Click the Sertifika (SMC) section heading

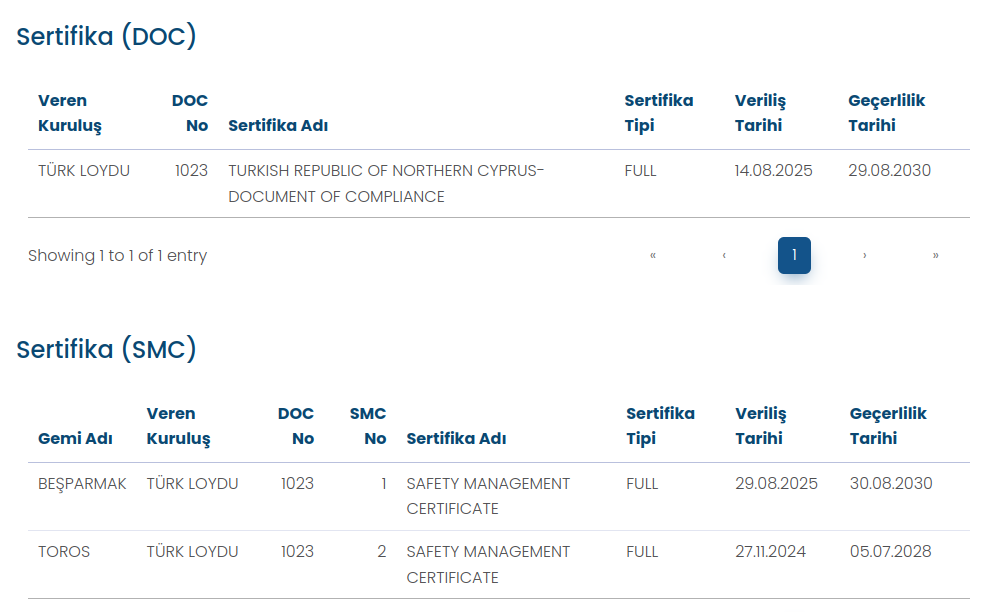[106, 349]
